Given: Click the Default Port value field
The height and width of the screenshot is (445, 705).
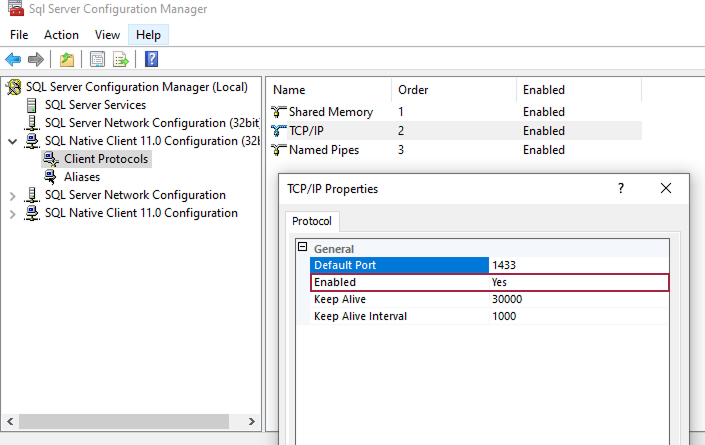Looking at the screenshot, I should (x=578, y=265).
